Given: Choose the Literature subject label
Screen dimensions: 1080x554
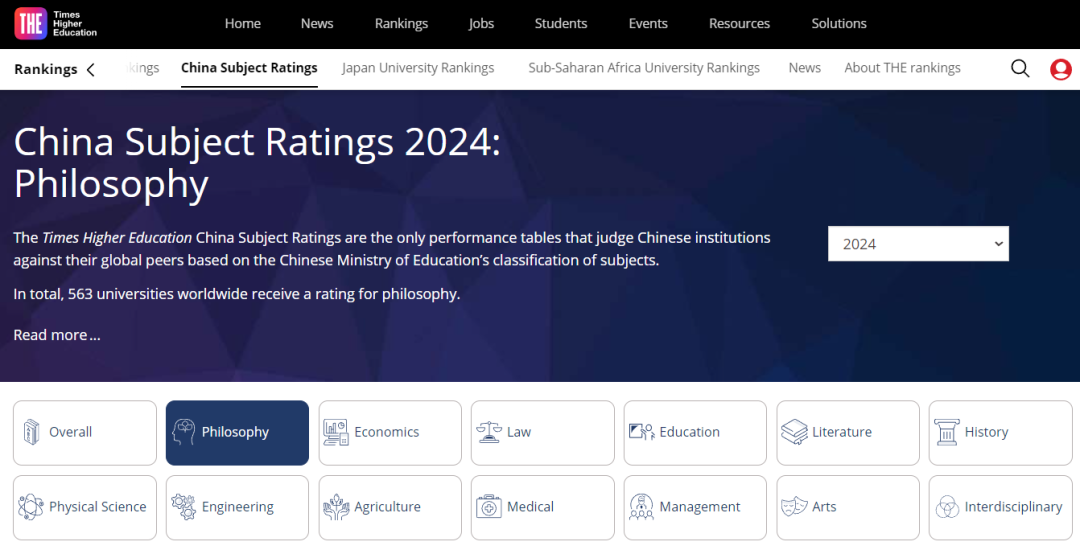Looking at the screenshot, I should [x=842, y=432].
